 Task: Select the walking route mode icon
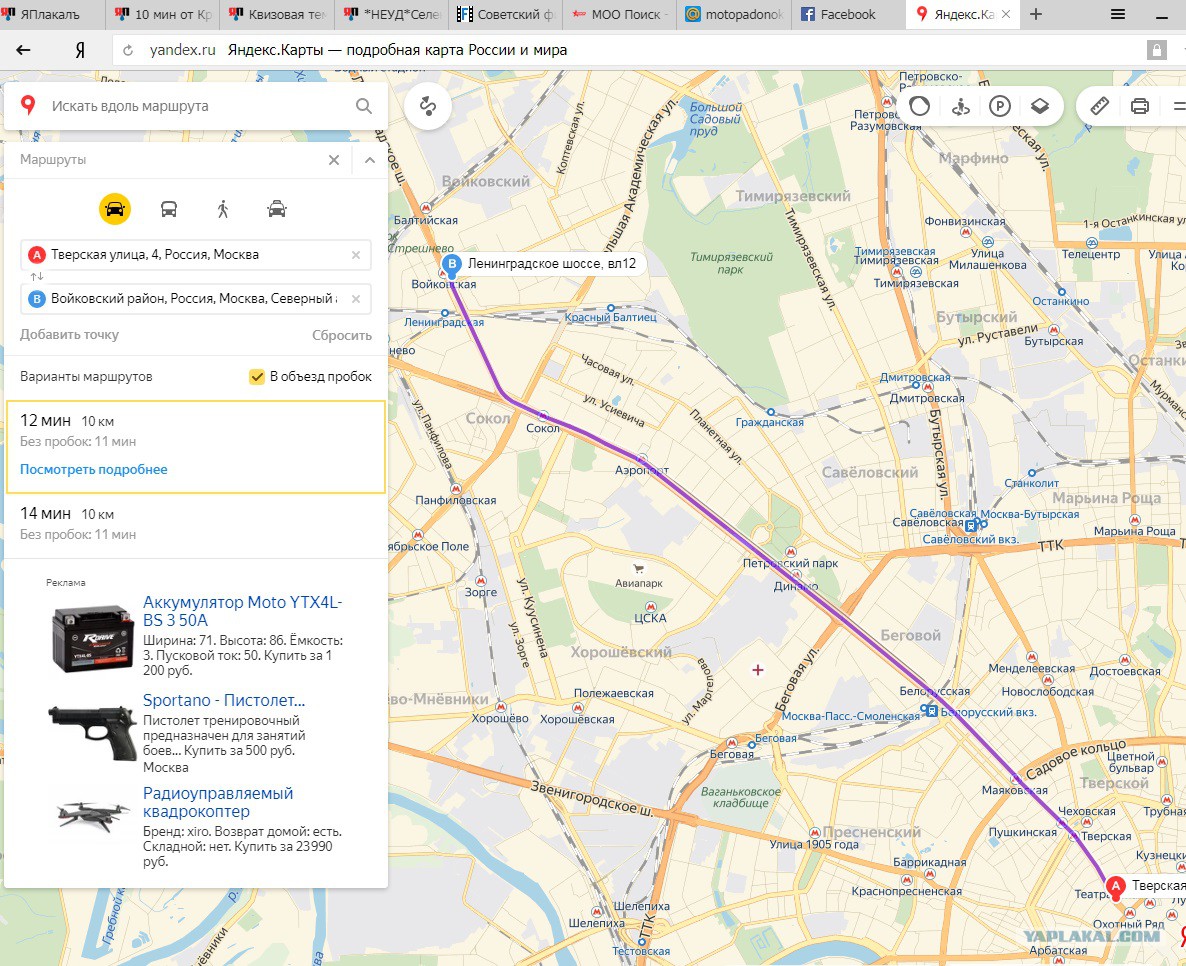(223, 210)
